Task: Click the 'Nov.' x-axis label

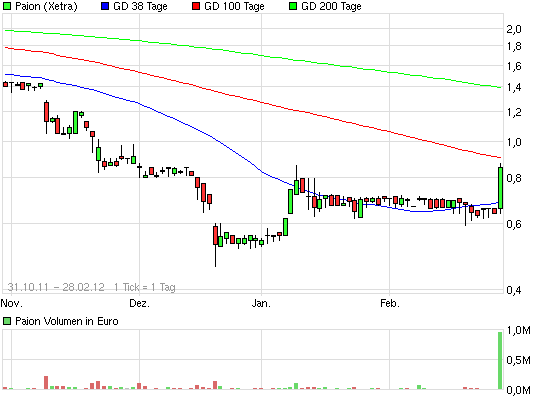Action: pos(11,303)
